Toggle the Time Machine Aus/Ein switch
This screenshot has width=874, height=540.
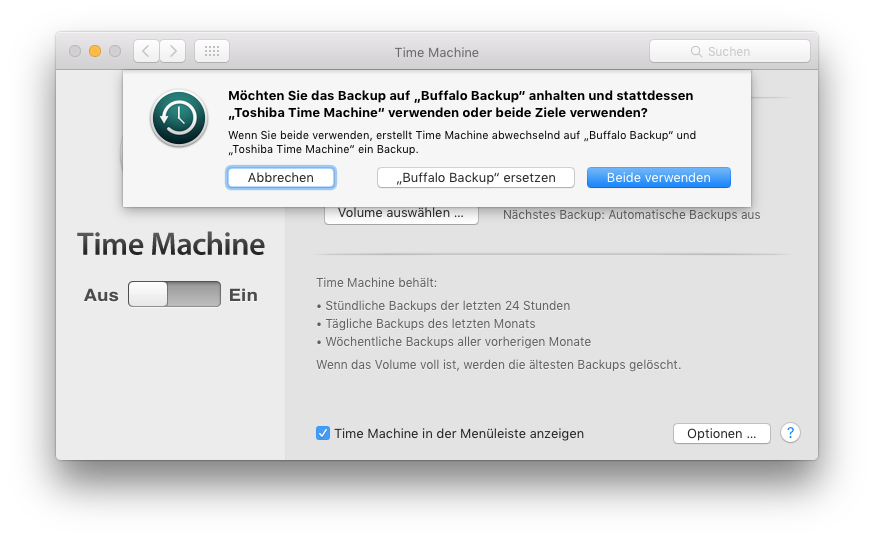click(x=174, y=294)
